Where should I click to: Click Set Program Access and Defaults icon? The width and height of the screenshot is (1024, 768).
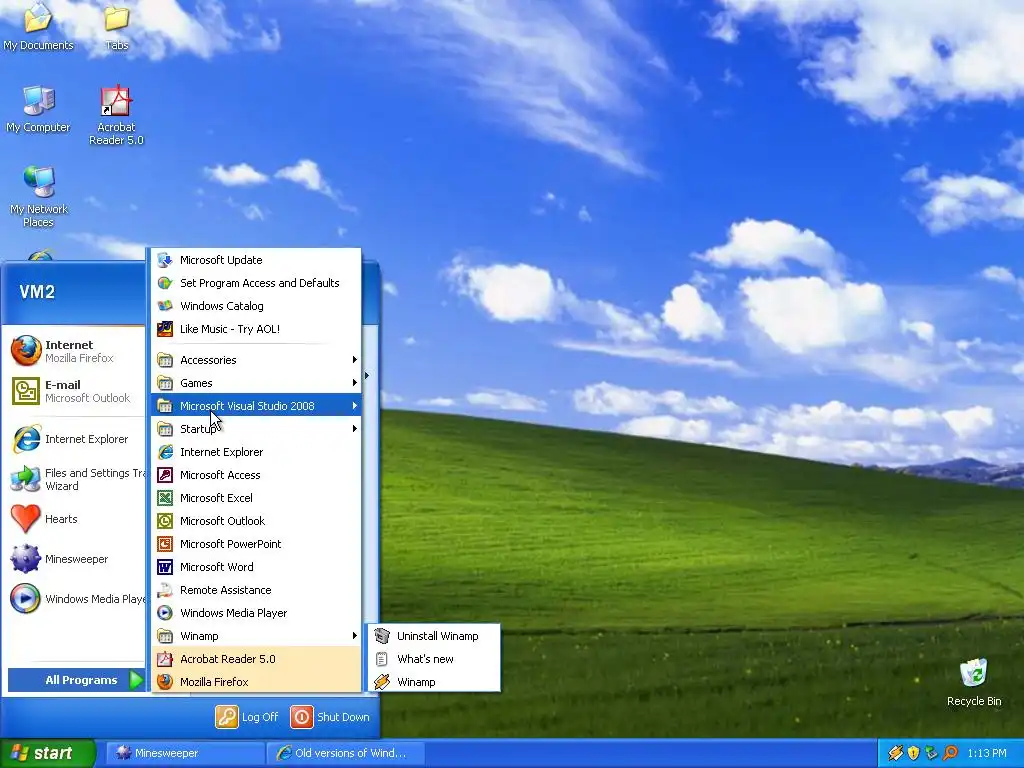[165, 283]
